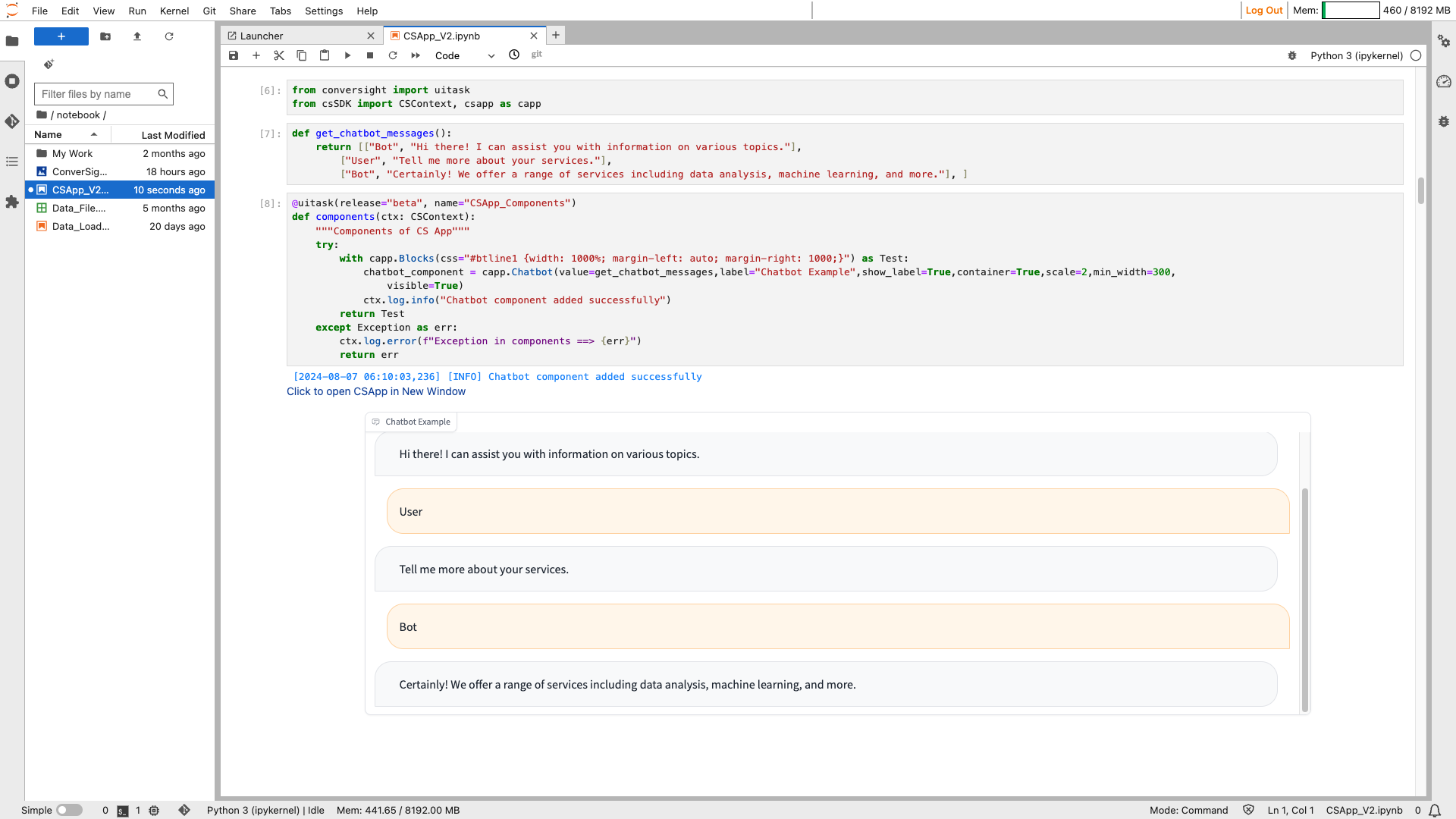Navigate to the notebook breadcrumb folder
Viewport: 1456px width, 819px height.
78,115
